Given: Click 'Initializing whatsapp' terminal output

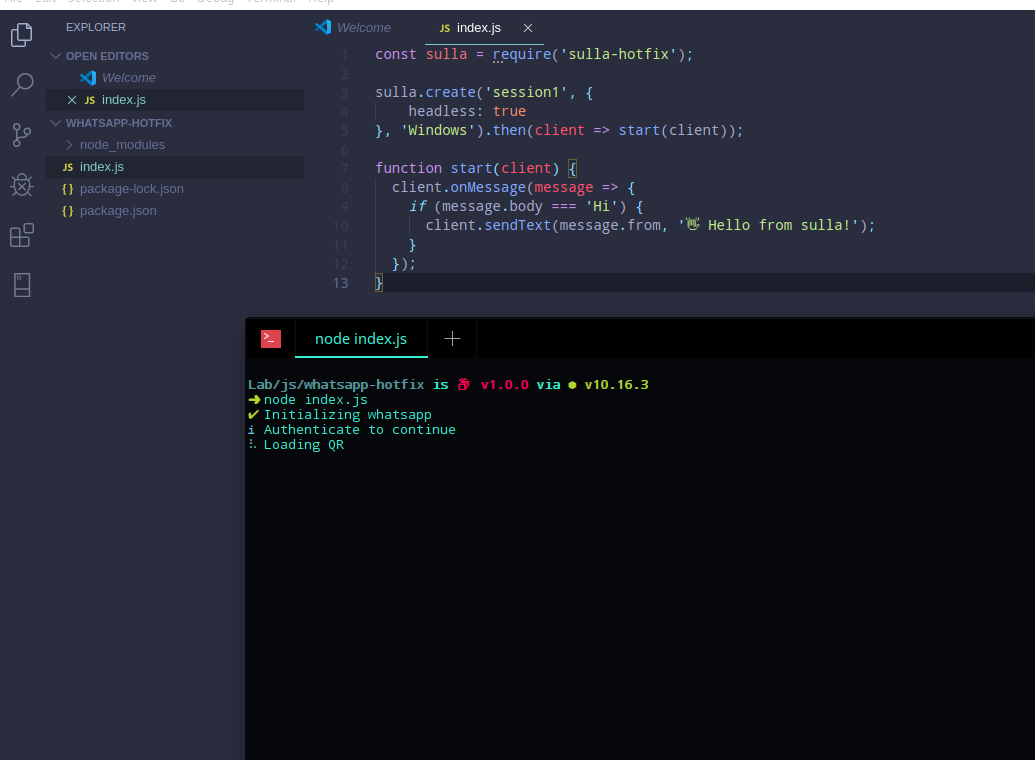Looking at the screenshot, I should [x=347, y=415].
